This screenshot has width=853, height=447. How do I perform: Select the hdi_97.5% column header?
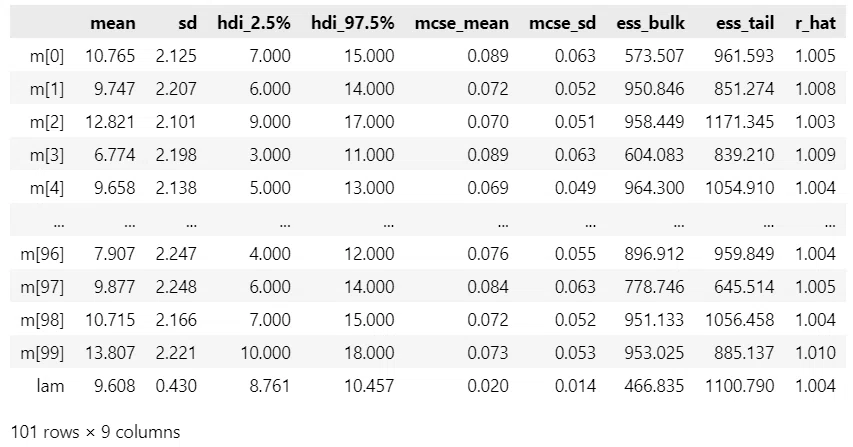(353, 23)
